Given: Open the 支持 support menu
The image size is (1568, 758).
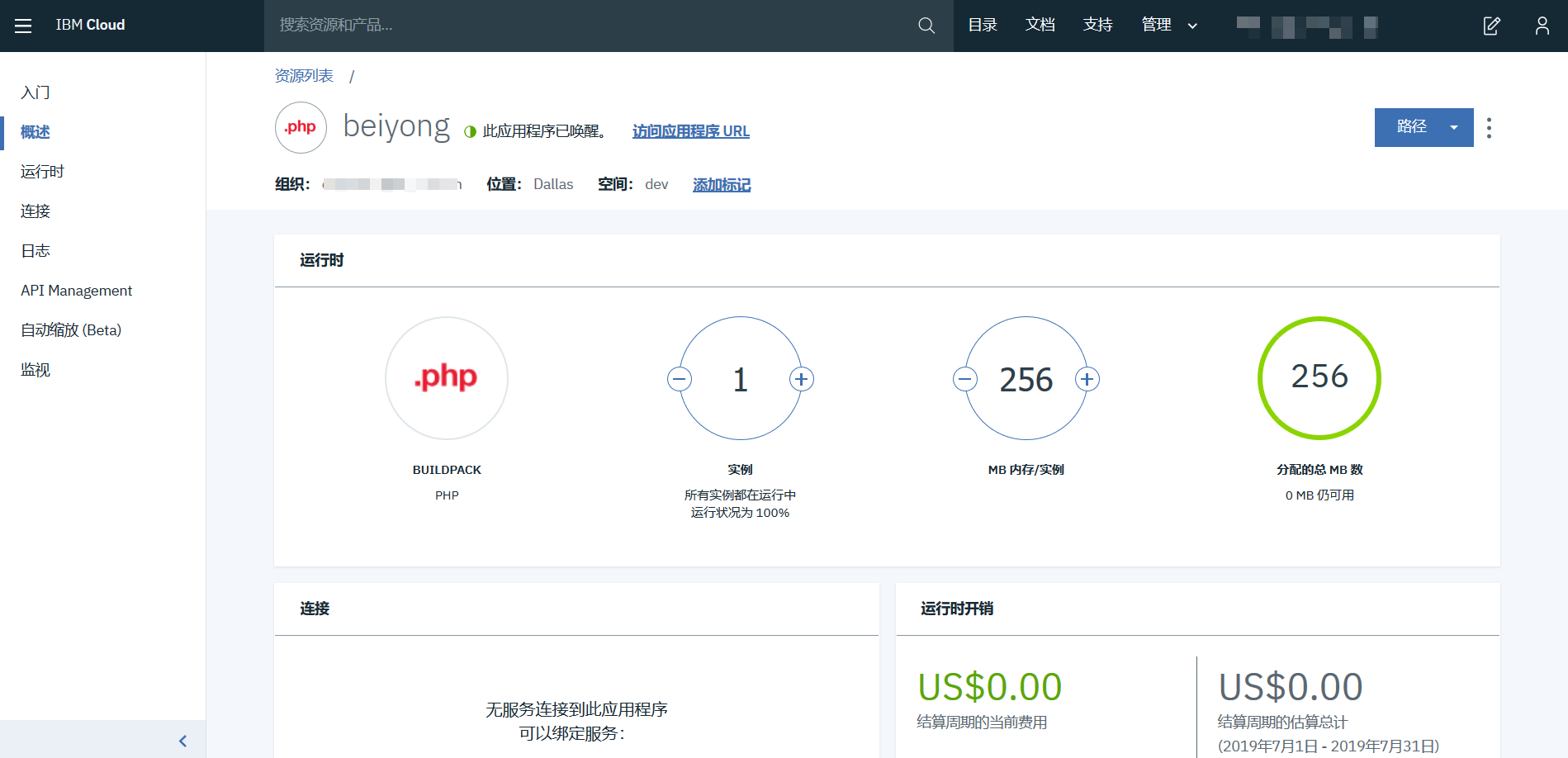Looking at the screenshot, I should 1098,25.
